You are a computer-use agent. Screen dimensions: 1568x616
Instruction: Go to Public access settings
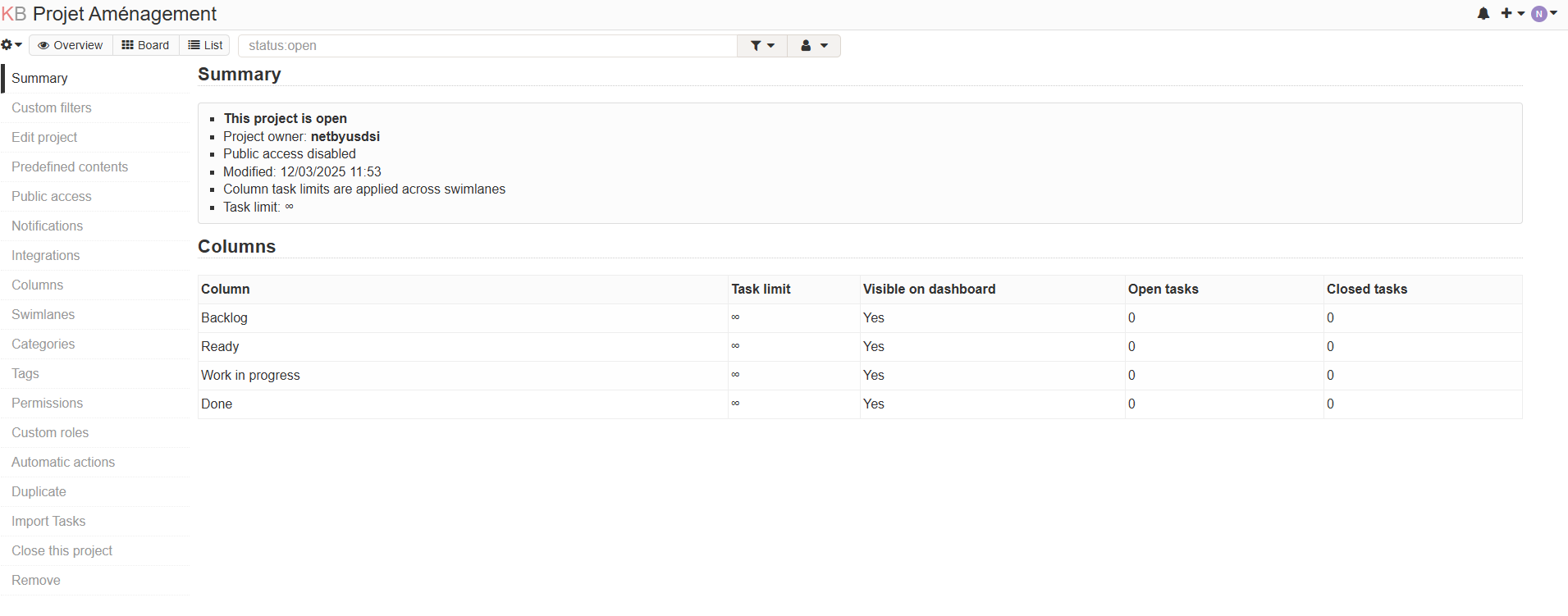pos(52,197)
